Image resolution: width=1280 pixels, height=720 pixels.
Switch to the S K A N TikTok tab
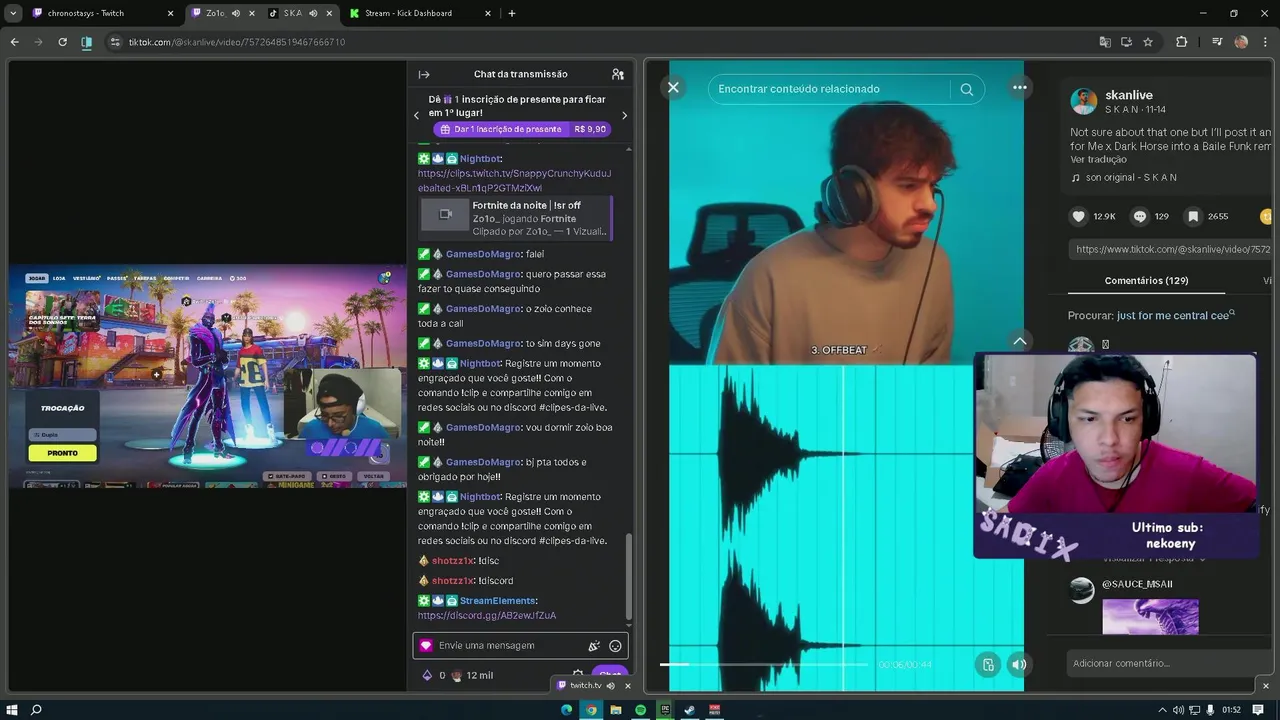pyautogui.click(x=292, y=13)
